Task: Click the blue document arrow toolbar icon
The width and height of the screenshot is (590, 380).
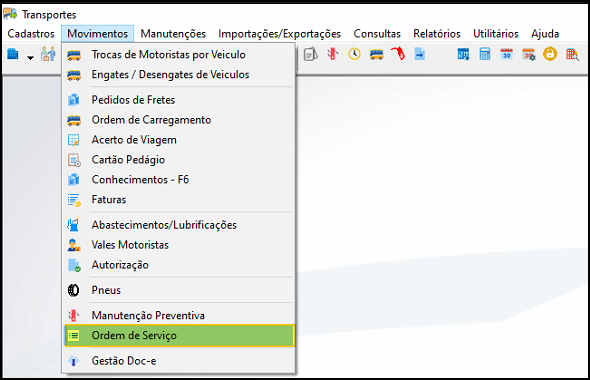Action: click(420, 54)
